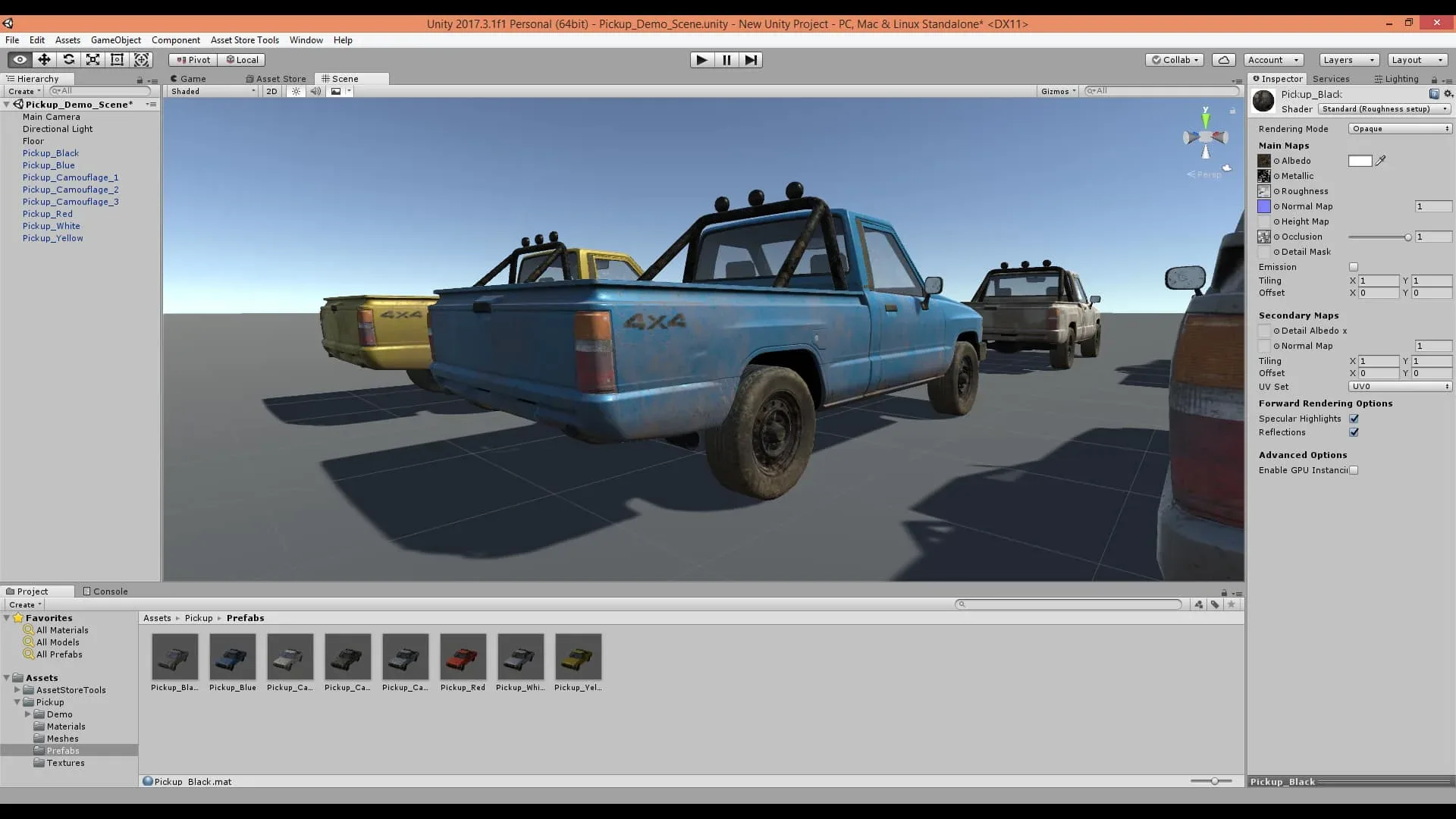Open the Shaded draw mode dropdown
This screenshot has height=819, width=1456.
(x=211, y=91)
